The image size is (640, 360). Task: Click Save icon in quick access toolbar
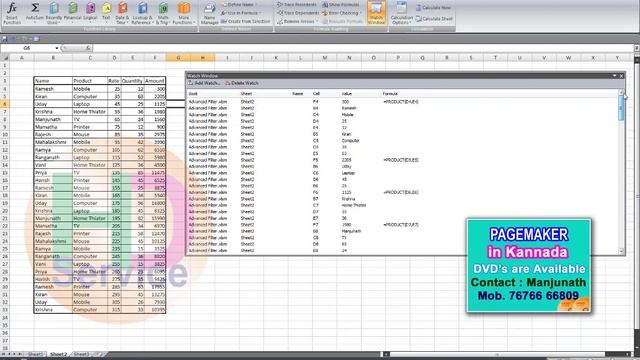(x=4, y=39)
